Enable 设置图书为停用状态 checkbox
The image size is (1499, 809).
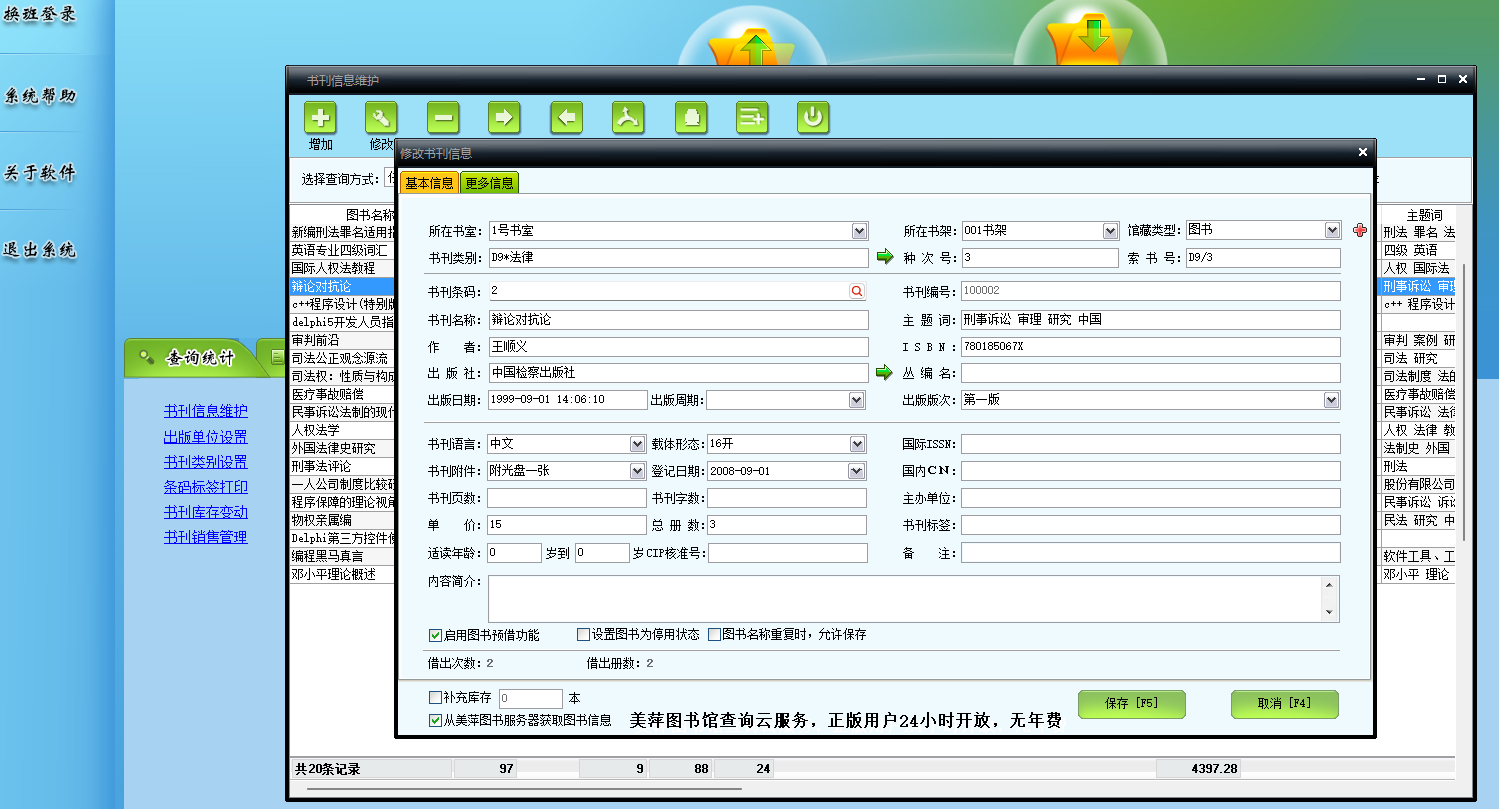tap(584, 634)
